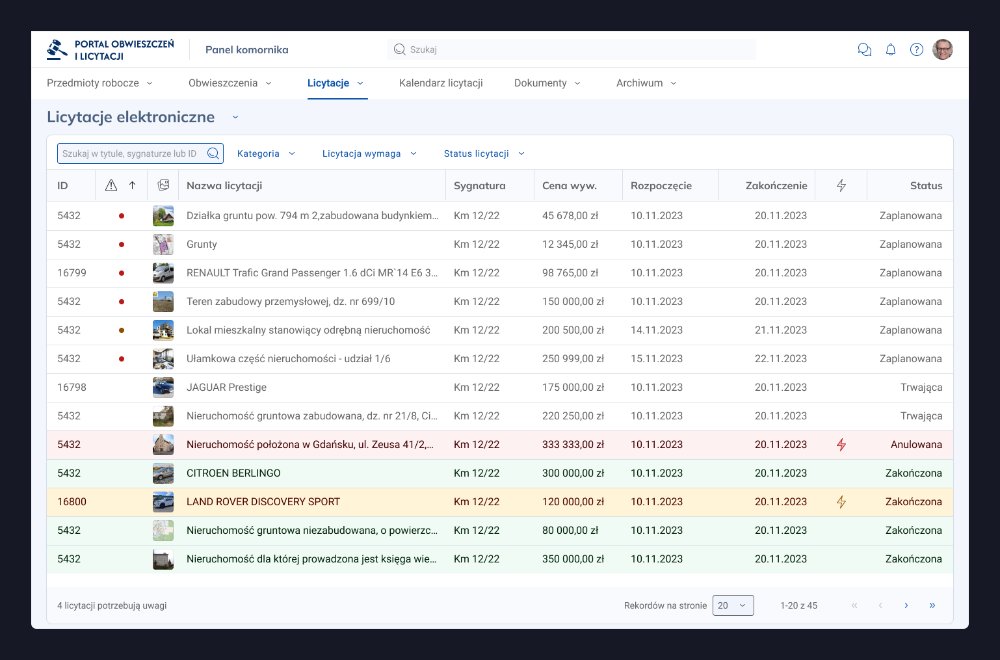Viewport: 1000px width, 660px height.
Task: Sort by the Status column header
Action: click(926, 186)
